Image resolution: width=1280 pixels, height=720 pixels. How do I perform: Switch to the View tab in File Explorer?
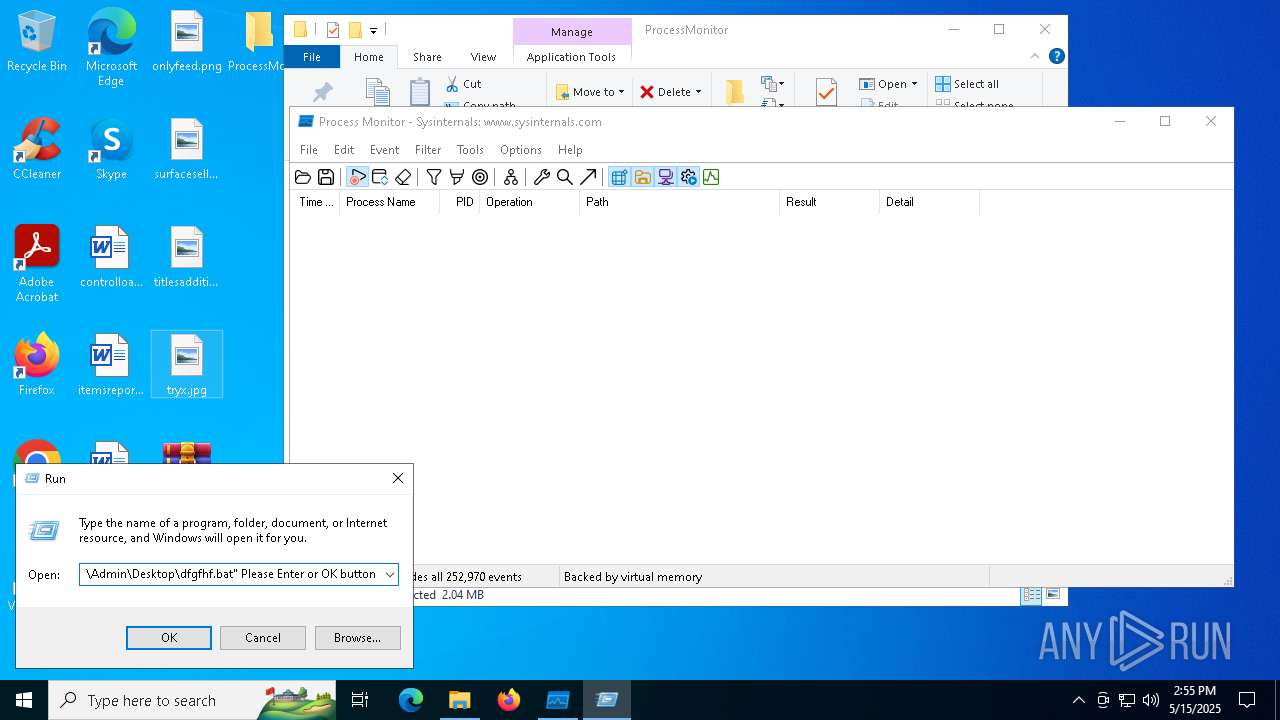tap(483, 57)
